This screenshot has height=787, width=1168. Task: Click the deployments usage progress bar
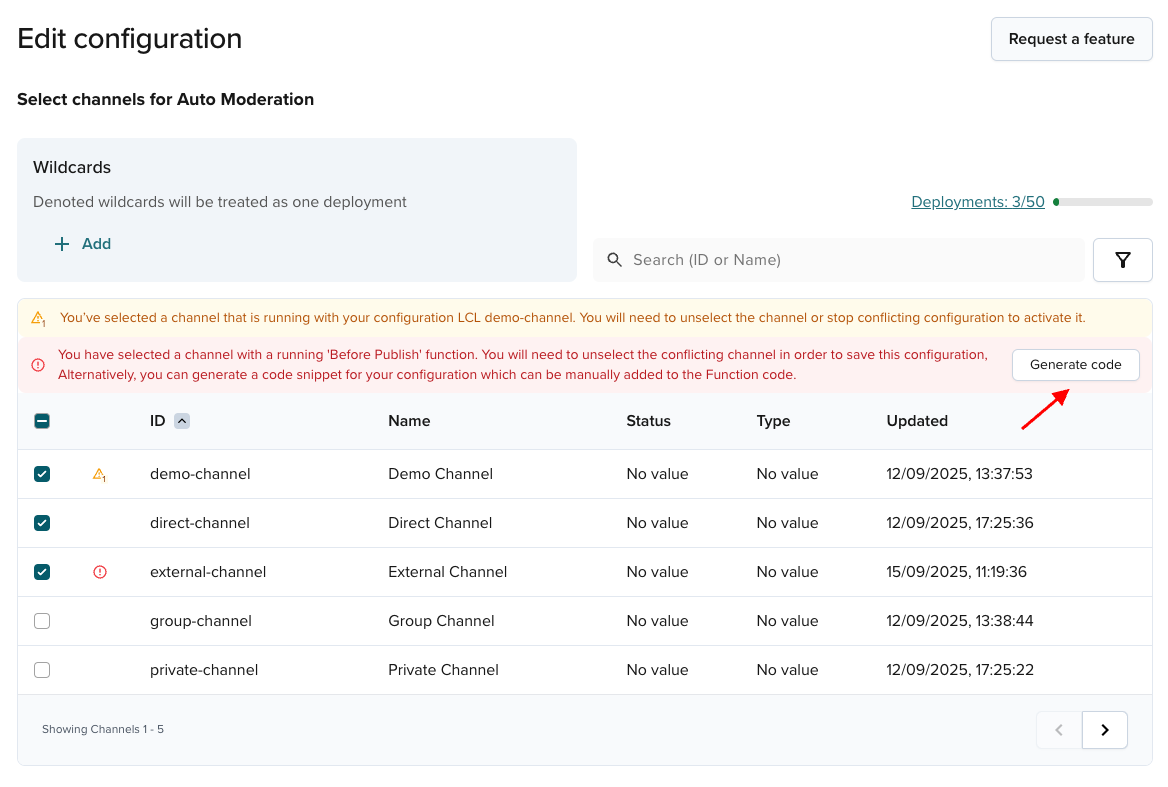[1102, 202]
